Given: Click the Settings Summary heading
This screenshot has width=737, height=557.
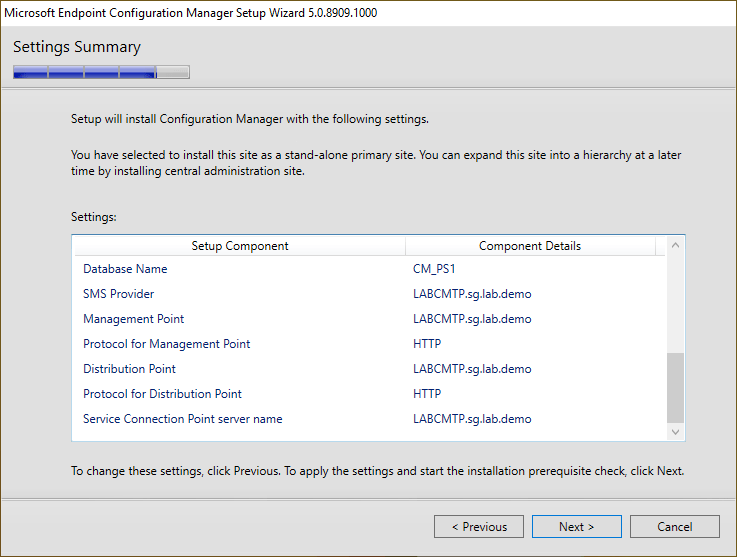Looking at the screenshot, I should [x=77, y=47].
